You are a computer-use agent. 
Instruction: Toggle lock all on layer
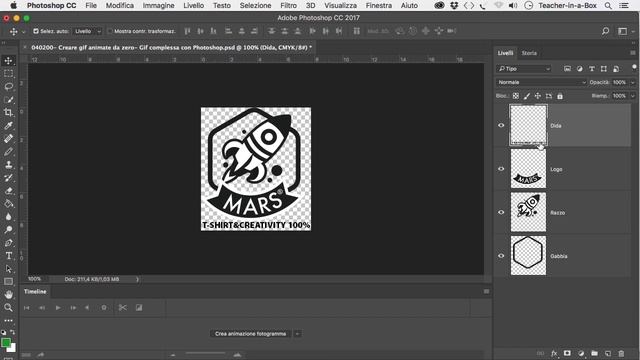tap(560, 96)
